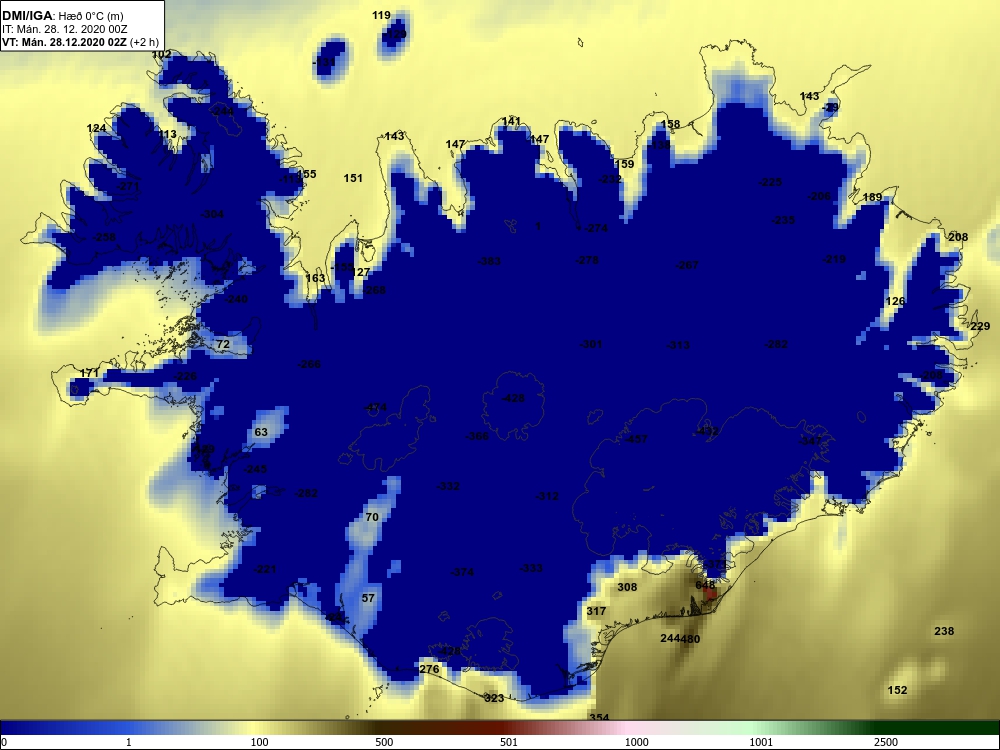Pick the map value 113
The width and height of the screenshot is (1000, 750).
pyautogui.click(x=167, y=135)
